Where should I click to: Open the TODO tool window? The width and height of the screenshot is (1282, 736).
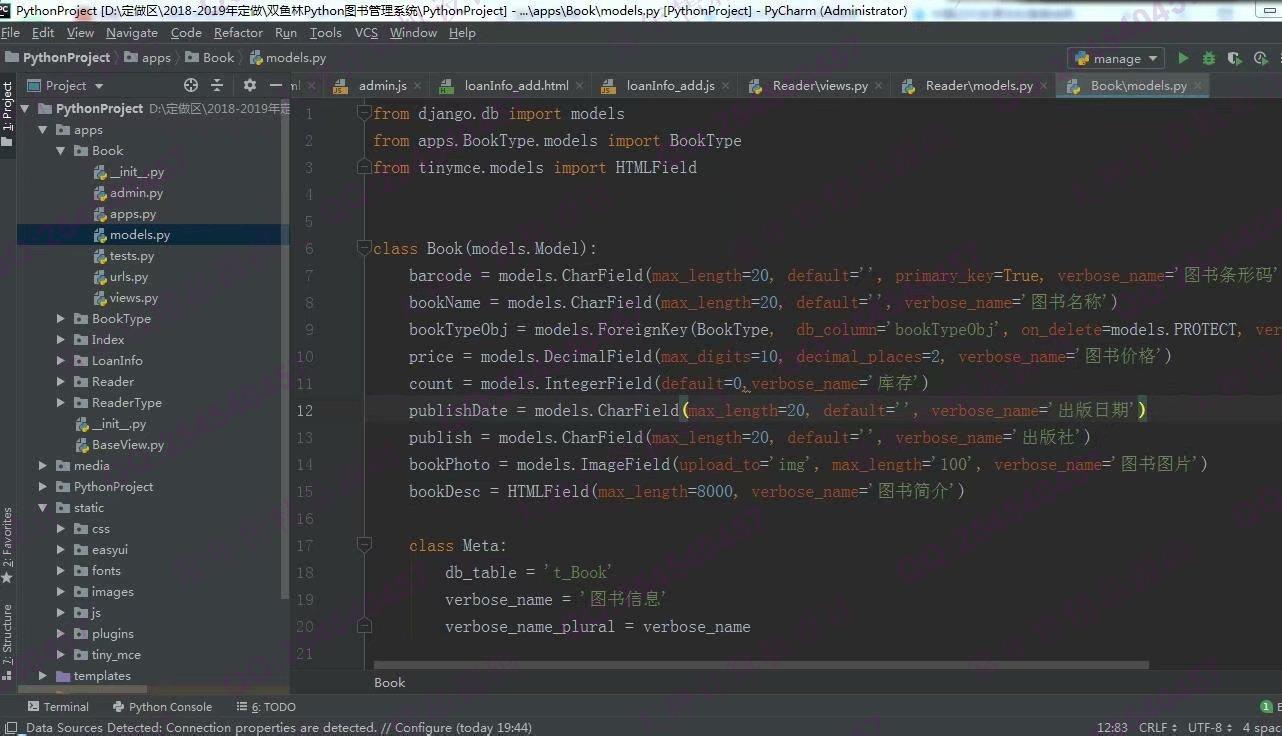tap(267, 707)
